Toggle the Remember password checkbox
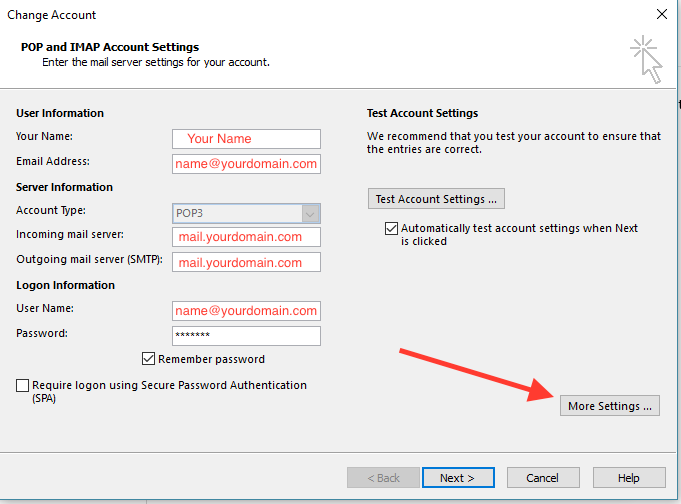Image resolution: width=681 pixels, height=504 pixels. tap(149, 359)
